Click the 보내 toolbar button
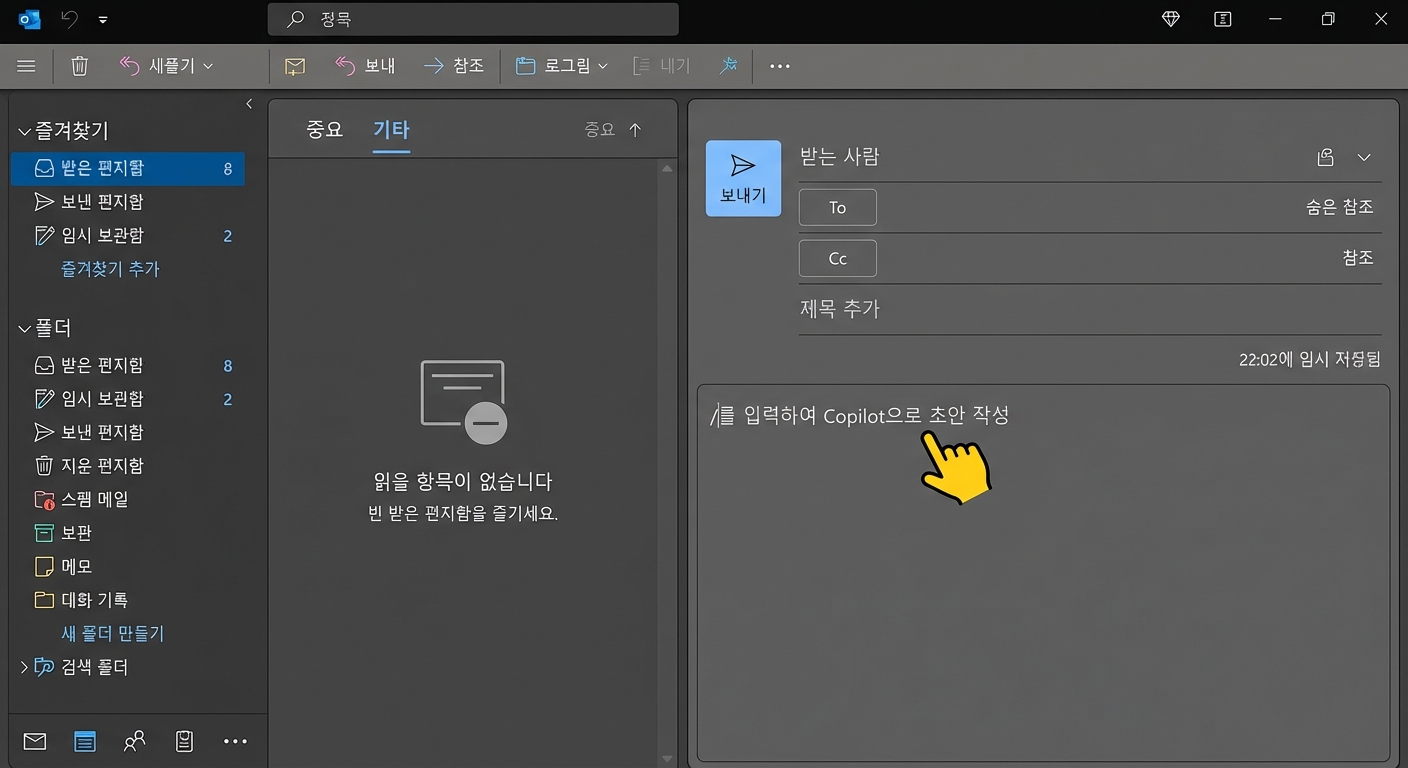This screenshot has width=1408, height=768. 365,66
